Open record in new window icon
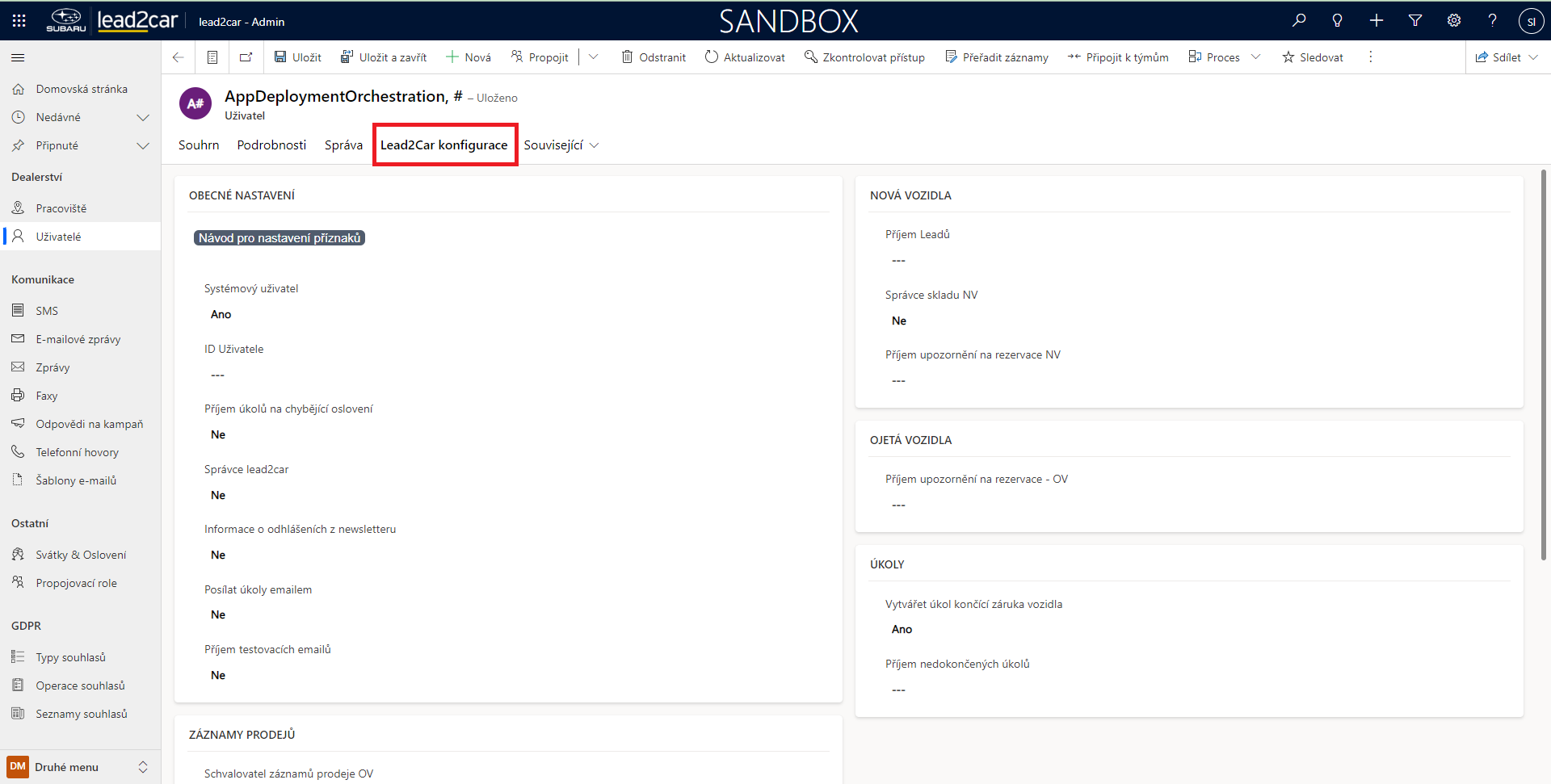1551x784 pixels. [246, 57]
